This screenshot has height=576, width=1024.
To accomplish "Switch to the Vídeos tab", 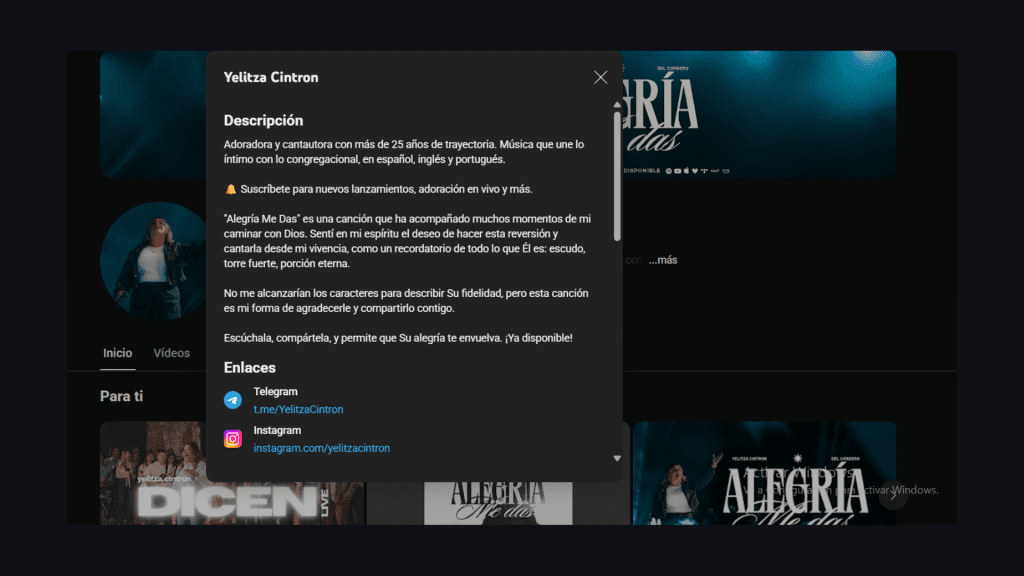I will tap(172, 353).
